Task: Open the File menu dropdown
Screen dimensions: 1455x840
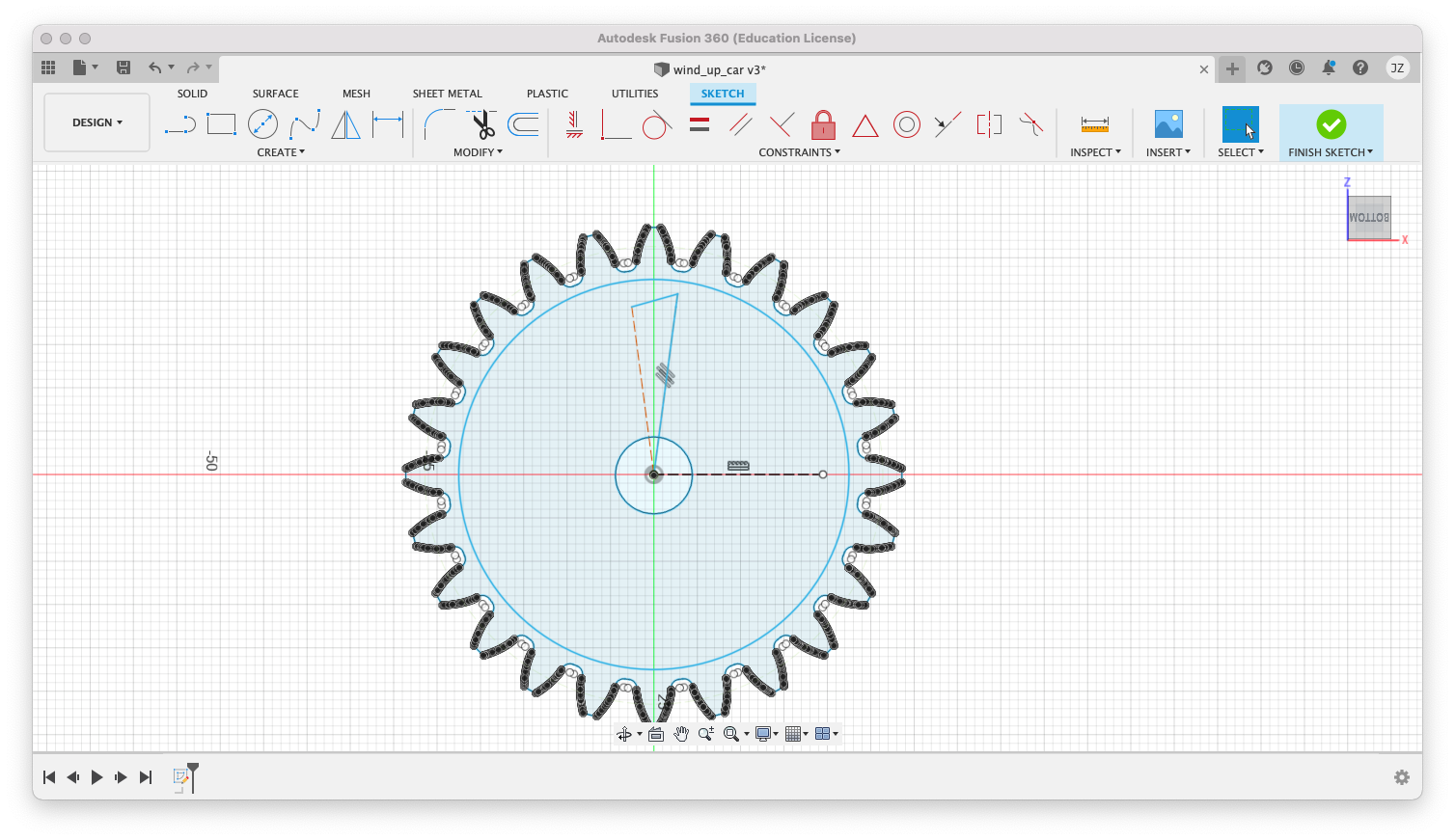Action: [x=86, y=68]
